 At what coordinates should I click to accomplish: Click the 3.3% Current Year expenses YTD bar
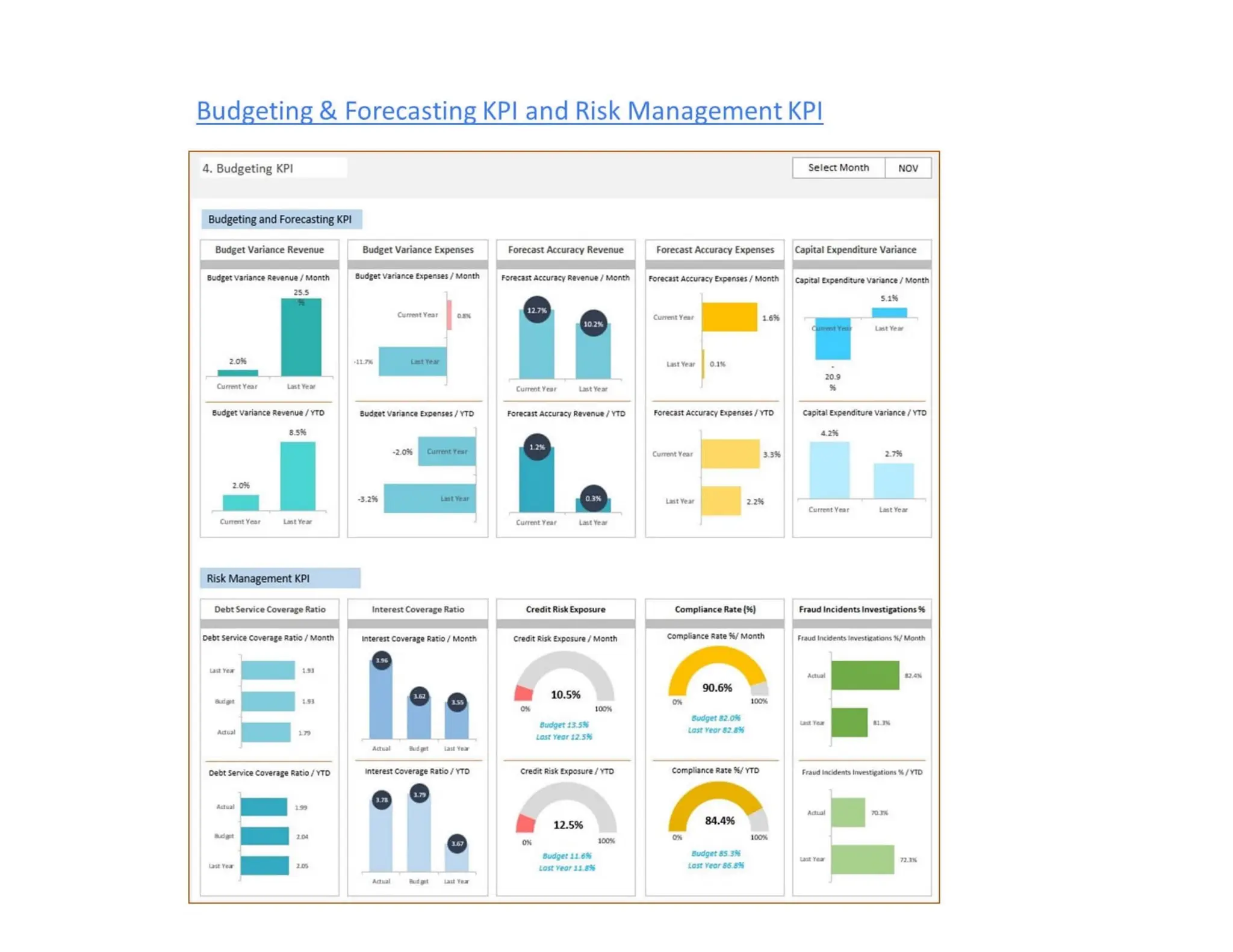(x=731, y=454)
